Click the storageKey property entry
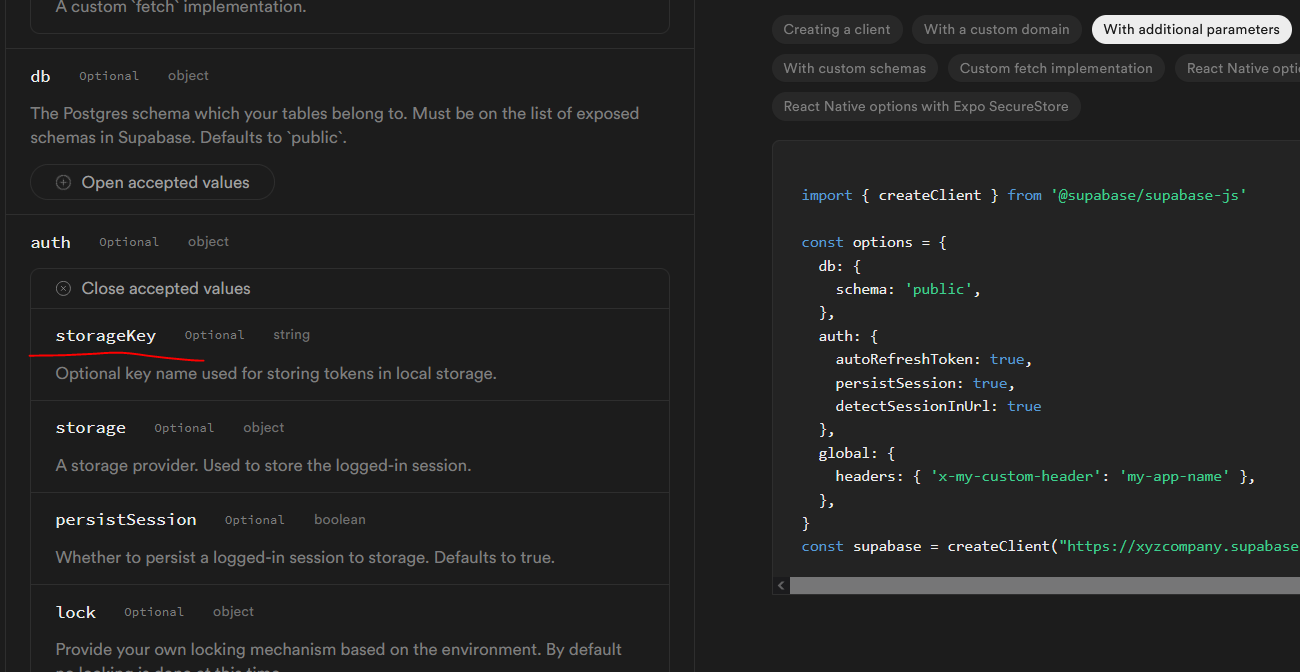Screen dimensions: 1300x672 pos(106,335)
